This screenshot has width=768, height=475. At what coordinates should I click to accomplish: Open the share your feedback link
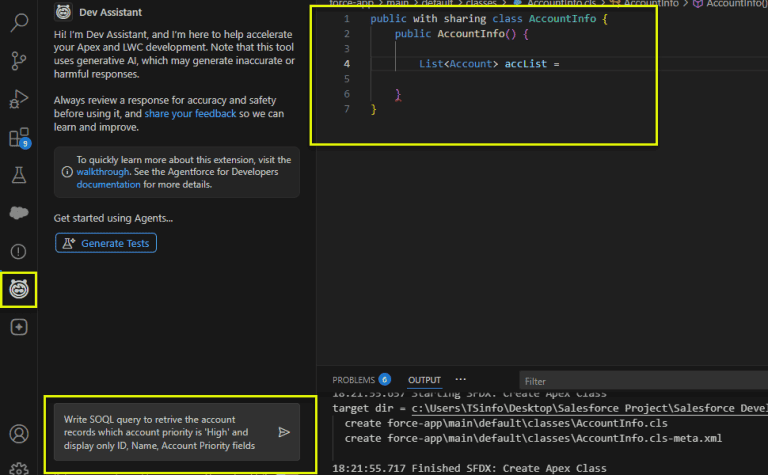point(190,114)
